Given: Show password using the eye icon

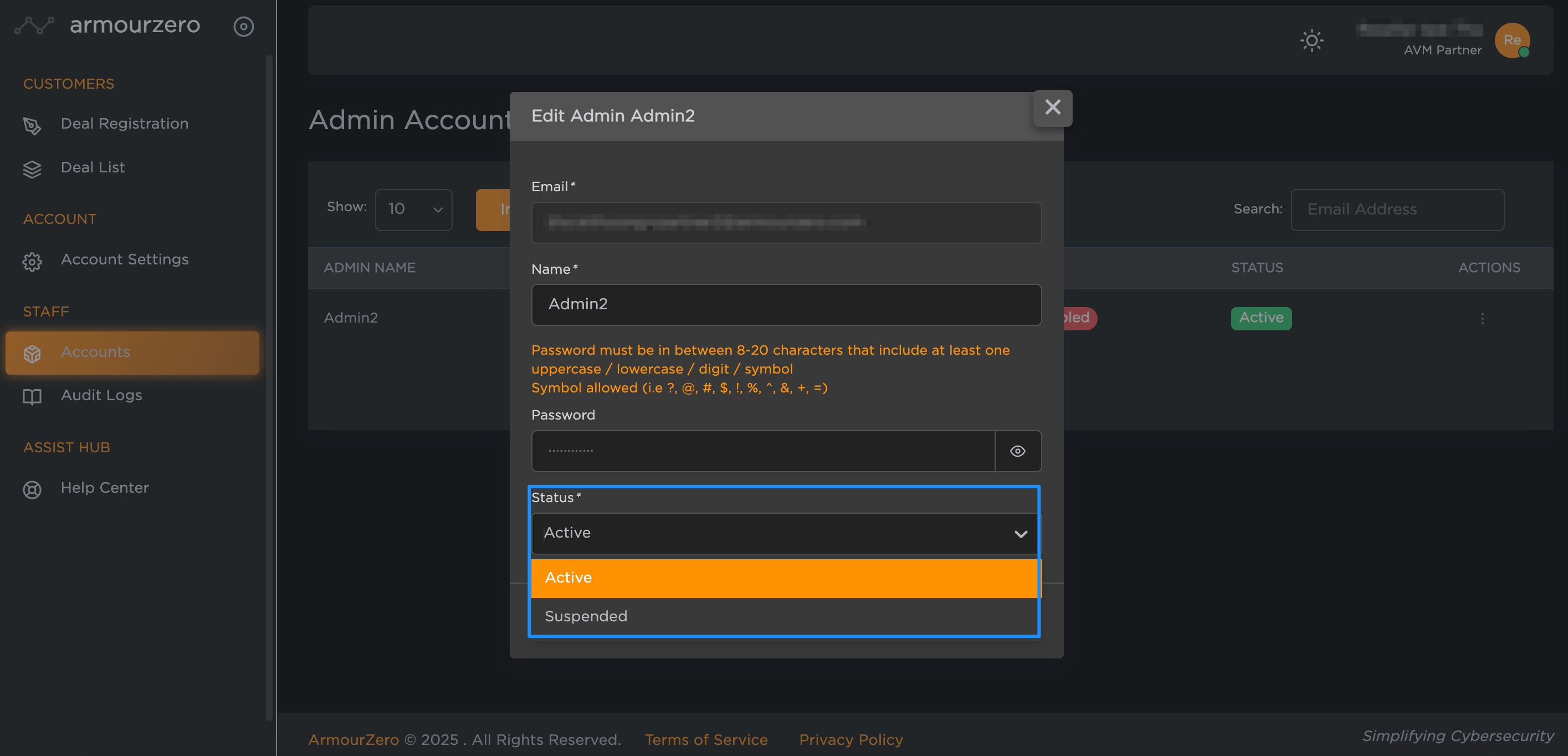Looking at the screenshot, I should tap(1017, 451).
